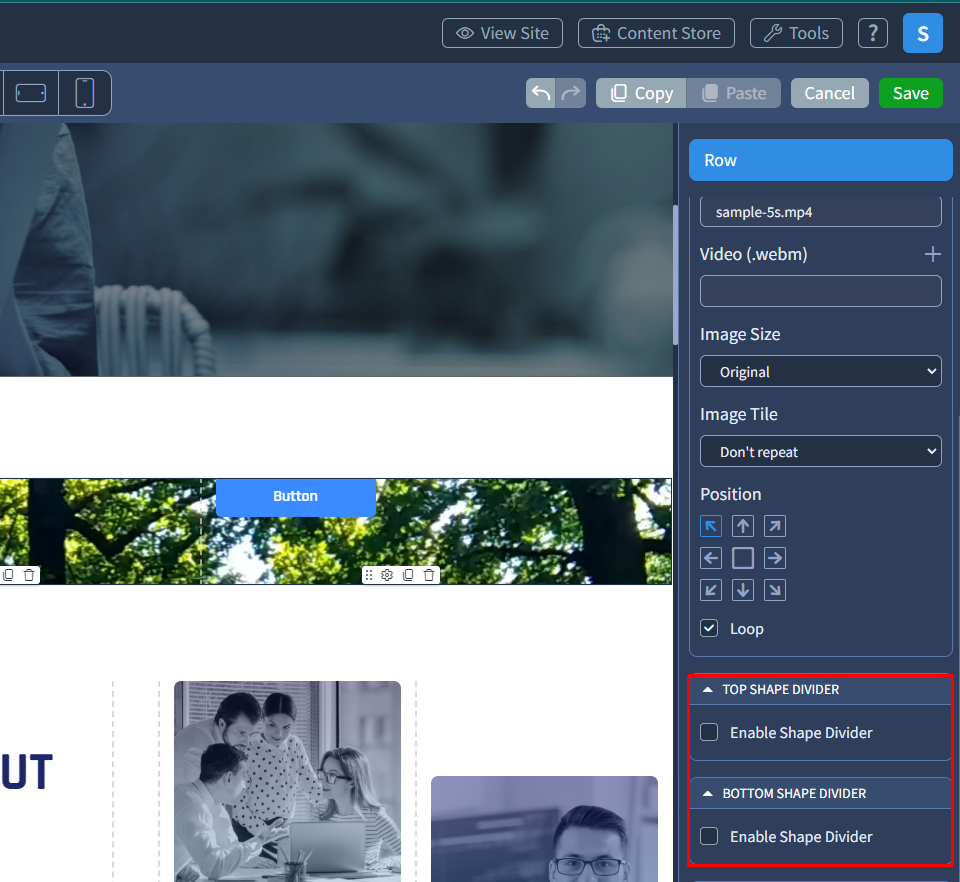The width and height of the screenshot is (960, 882).
Task: Open the Image Size dropdown
Action: pos(820,371)
